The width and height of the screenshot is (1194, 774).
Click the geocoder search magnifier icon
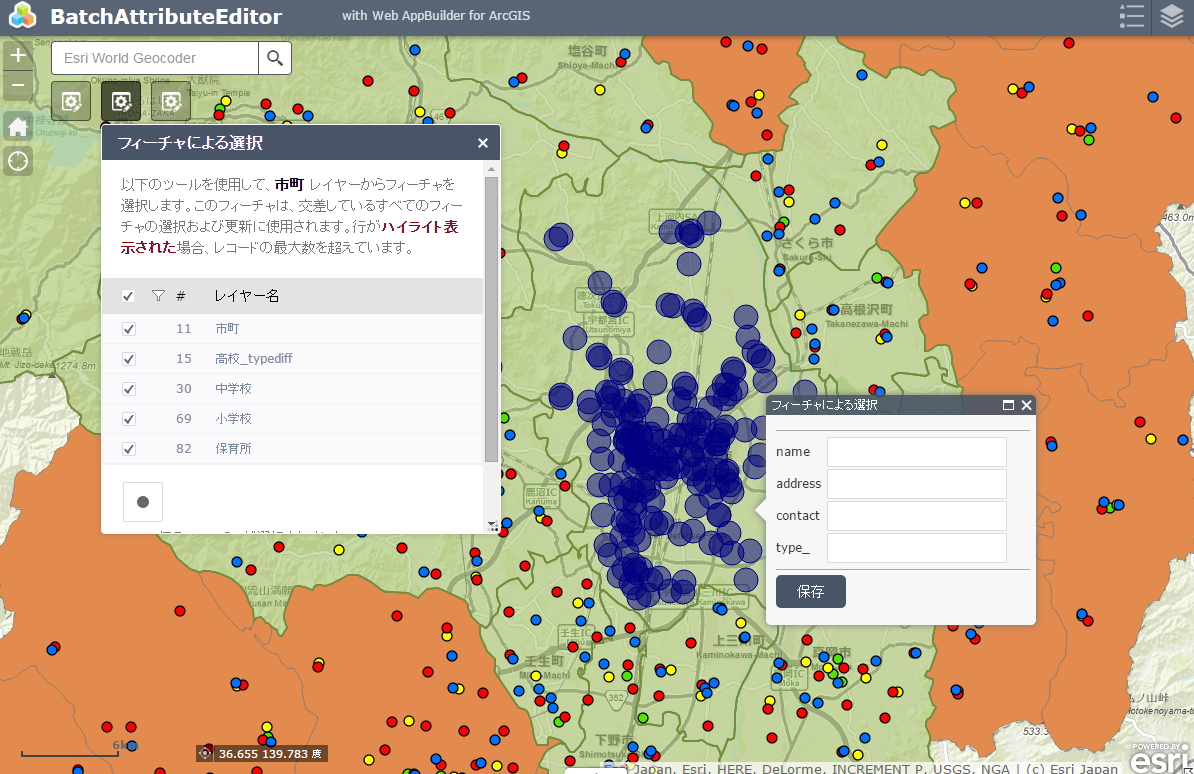click(275, 58)
